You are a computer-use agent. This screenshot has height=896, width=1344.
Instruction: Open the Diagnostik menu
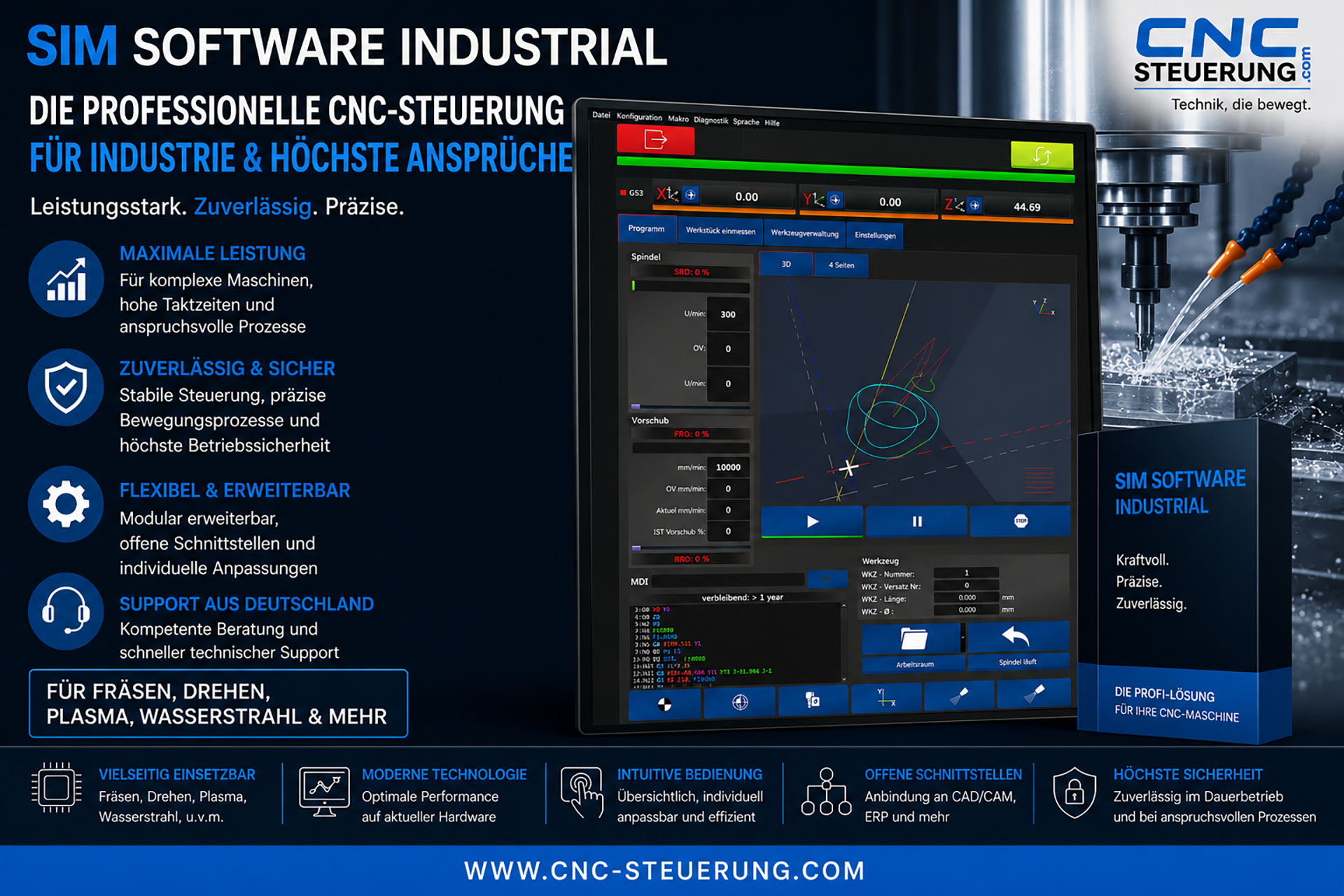(711, 120)
